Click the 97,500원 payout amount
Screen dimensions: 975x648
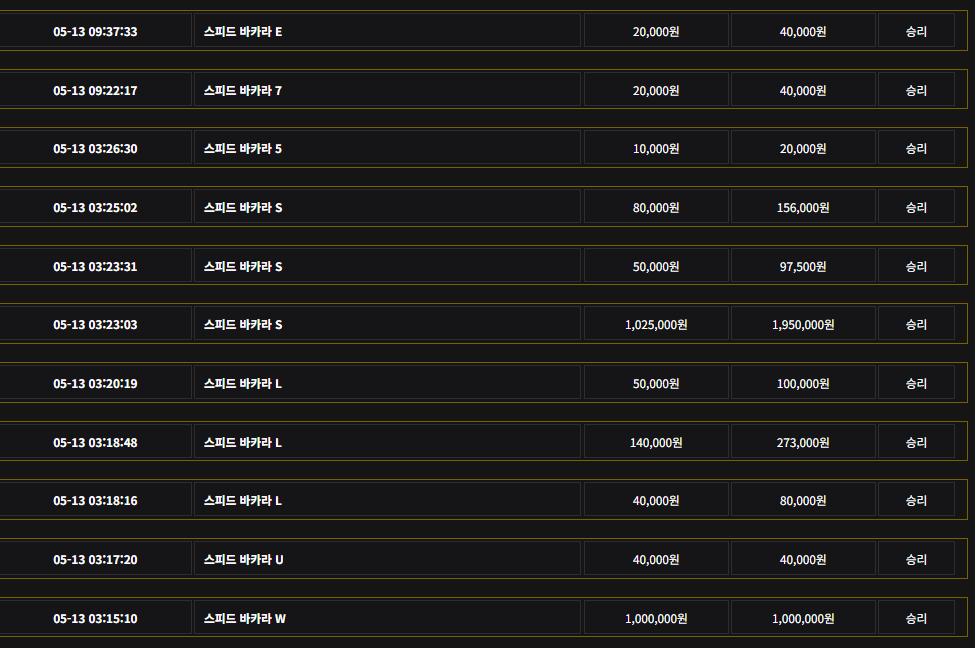pos(803,266)
